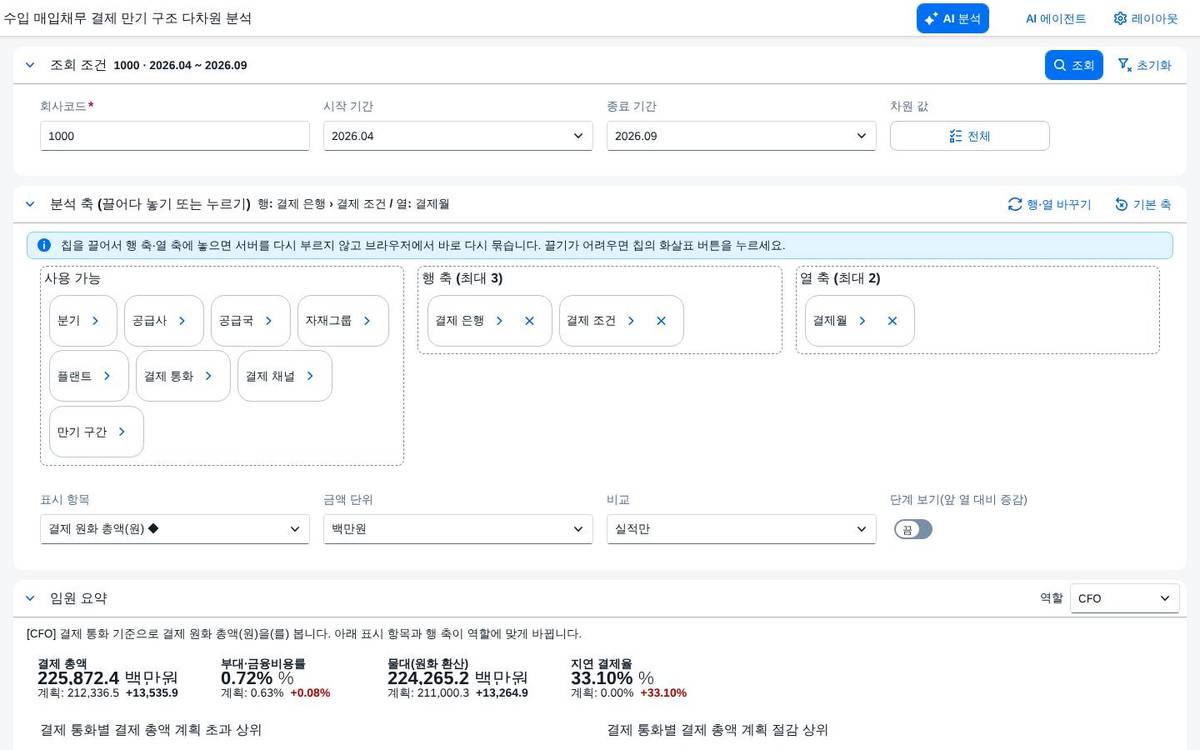Click the 결제 총액 value 225,872.4

[x=78, y=678]
